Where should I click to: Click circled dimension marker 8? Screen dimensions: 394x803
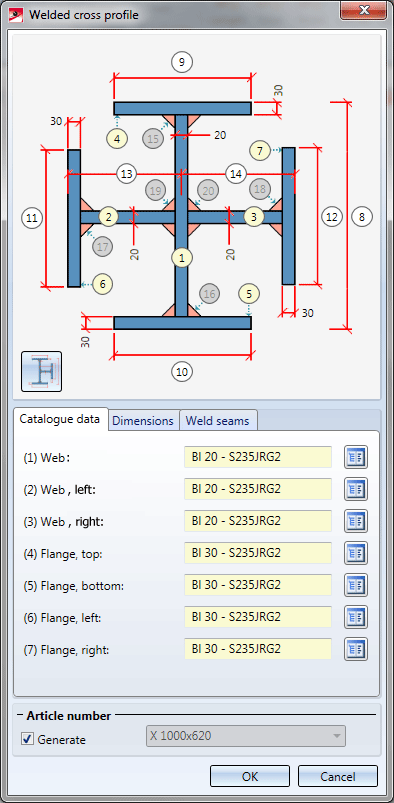click(362, 217)
